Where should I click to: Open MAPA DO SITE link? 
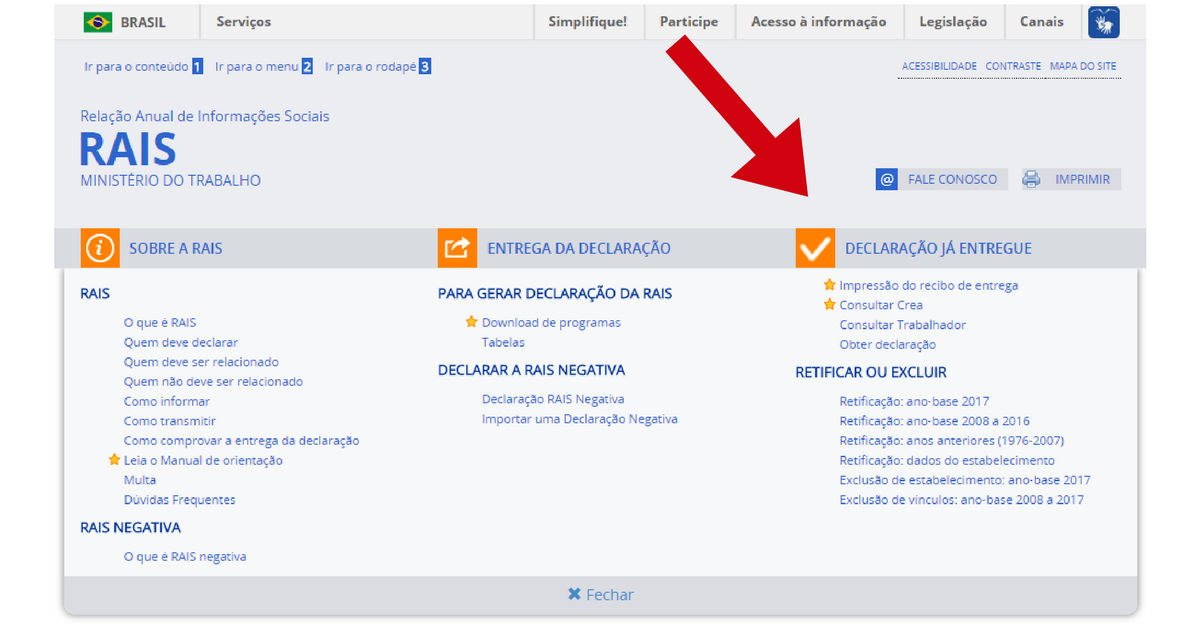click(x=1083, y=66)
